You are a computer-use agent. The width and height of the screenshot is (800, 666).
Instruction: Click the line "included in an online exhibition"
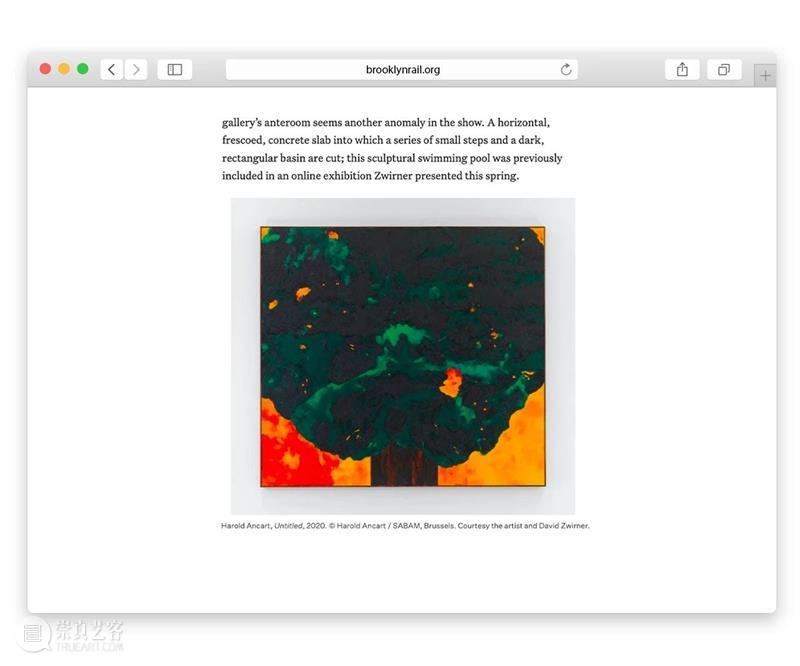coord(370,176)
